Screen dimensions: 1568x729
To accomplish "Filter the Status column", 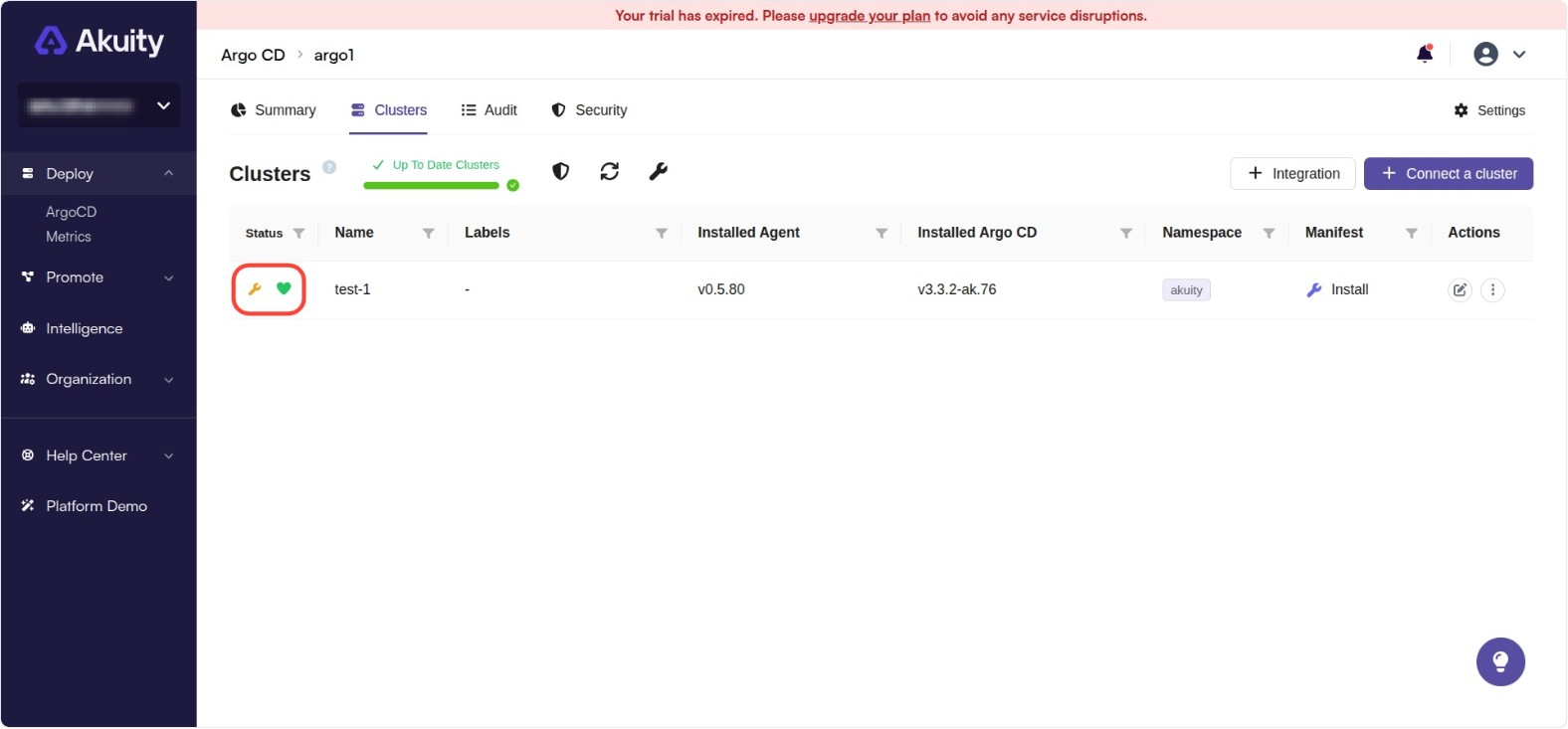I will tap(298, 233).
